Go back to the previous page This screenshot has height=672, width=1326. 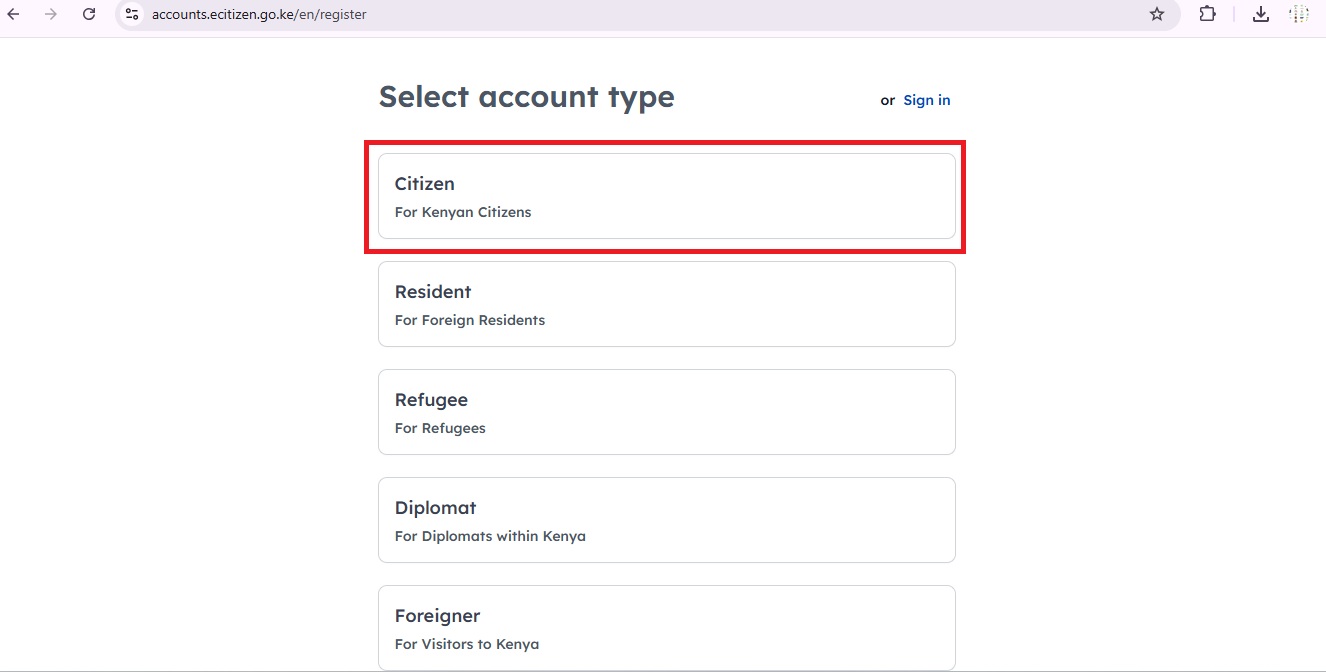tap(14, 14)
